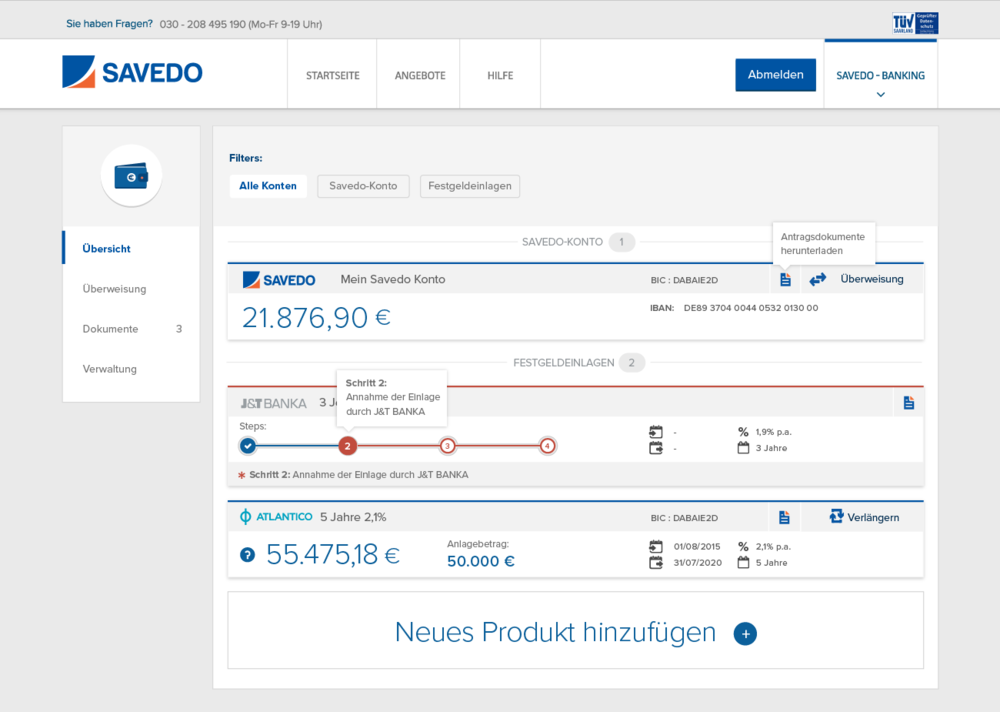
Task: Open the Atlantico document icon
Action: (x=784, y=517)
